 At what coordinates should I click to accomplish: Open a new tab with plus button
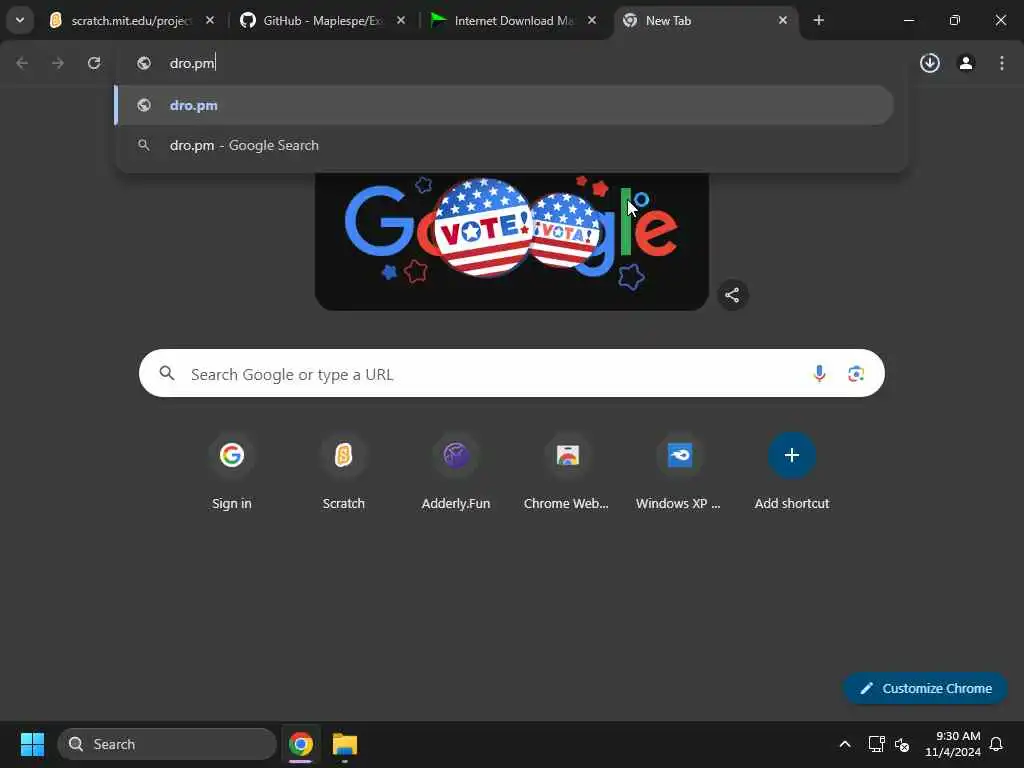(x=818, y=20)
